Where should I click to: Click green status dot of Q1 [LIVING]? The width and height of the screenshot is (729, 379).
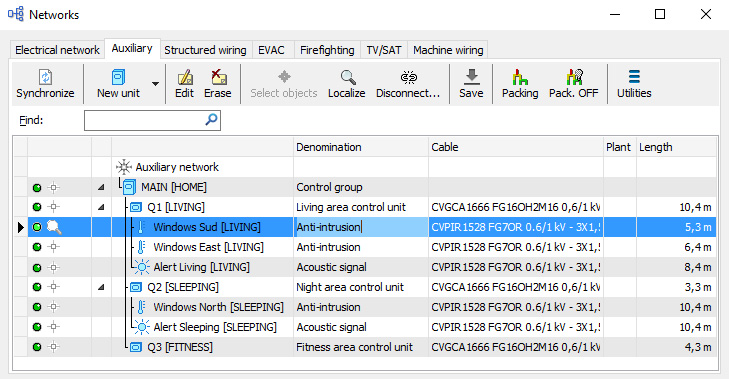click(37, 207)
